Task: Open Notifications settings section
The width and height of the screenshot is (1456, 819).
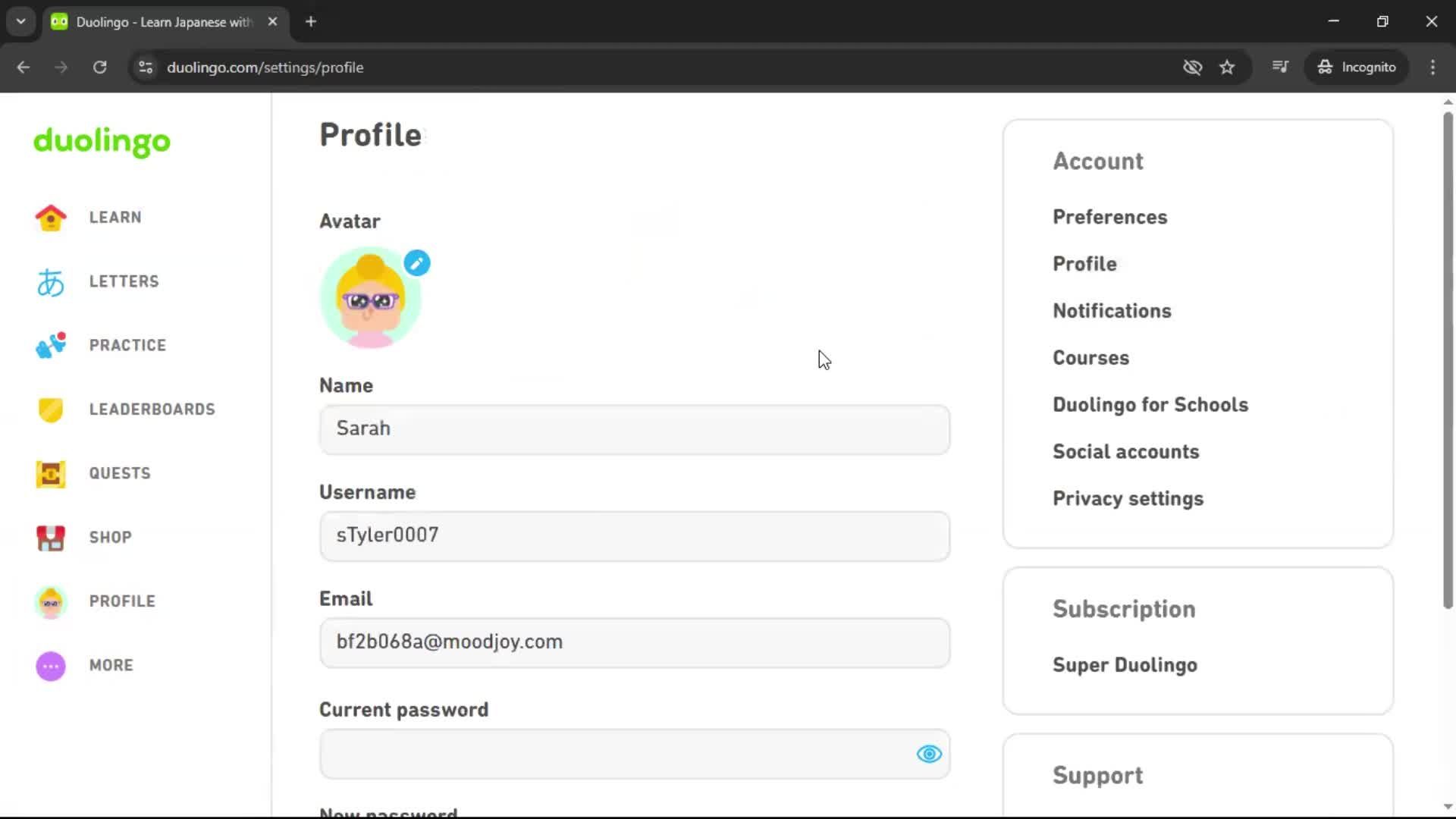Action: click(x=1112, y=311)
